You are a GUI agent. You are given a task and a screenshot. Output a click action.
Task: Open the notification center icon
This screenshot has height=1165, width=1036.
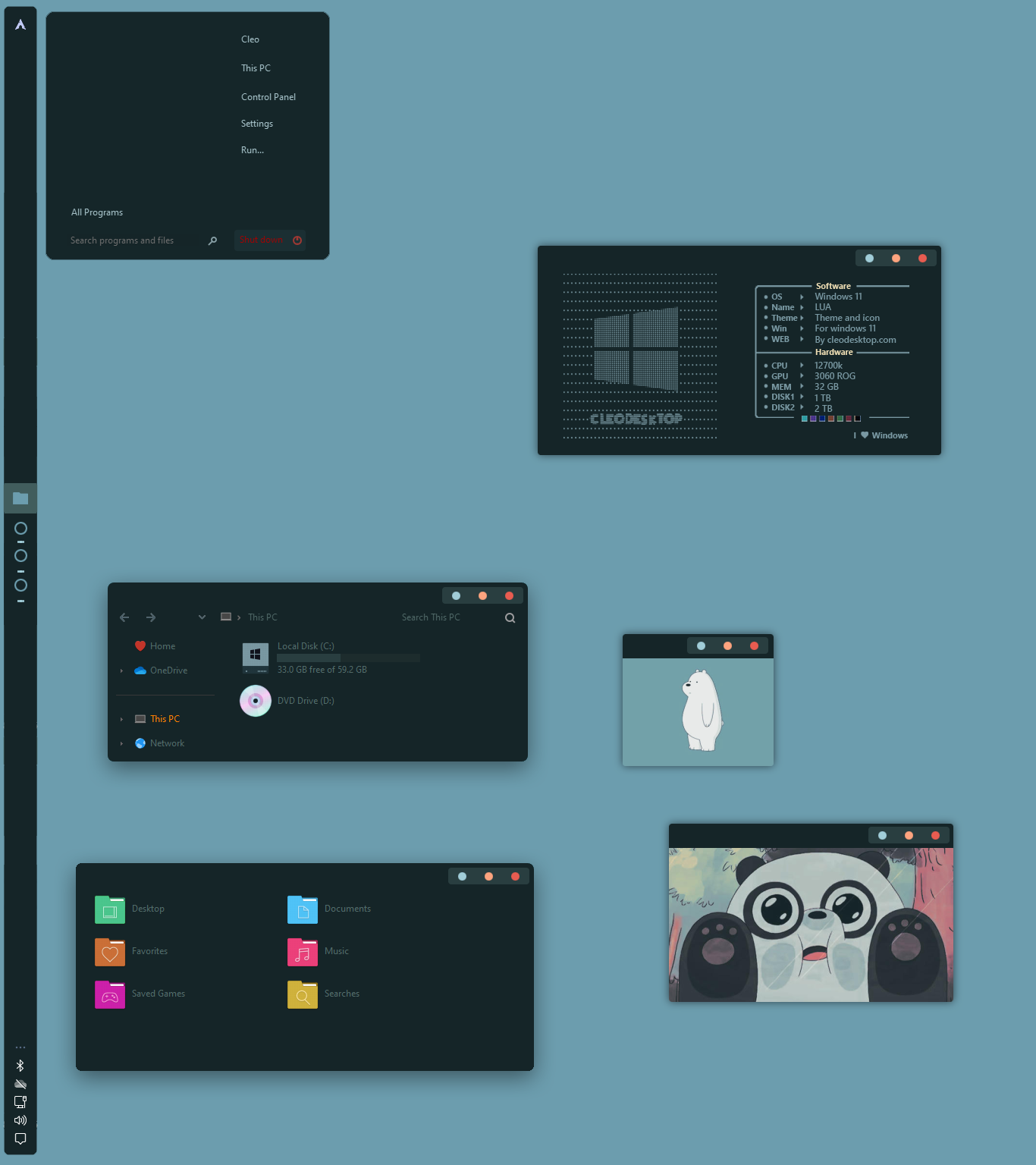click(x=20, y=1138)
